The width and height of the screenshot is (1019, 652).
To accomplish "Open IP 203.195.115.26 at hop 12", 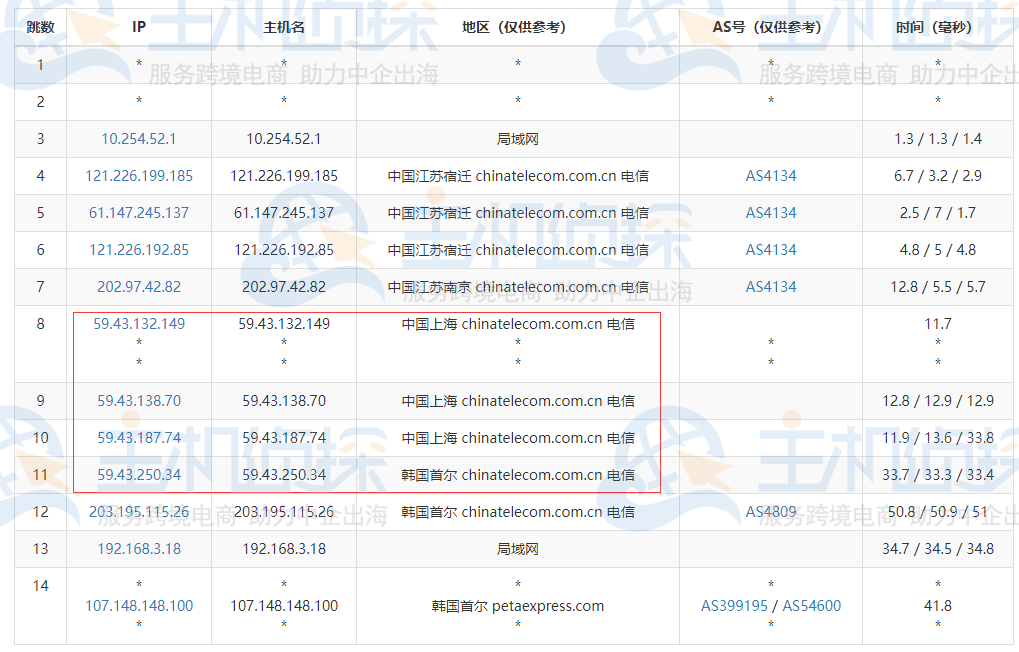I will [x=138, y=511].
